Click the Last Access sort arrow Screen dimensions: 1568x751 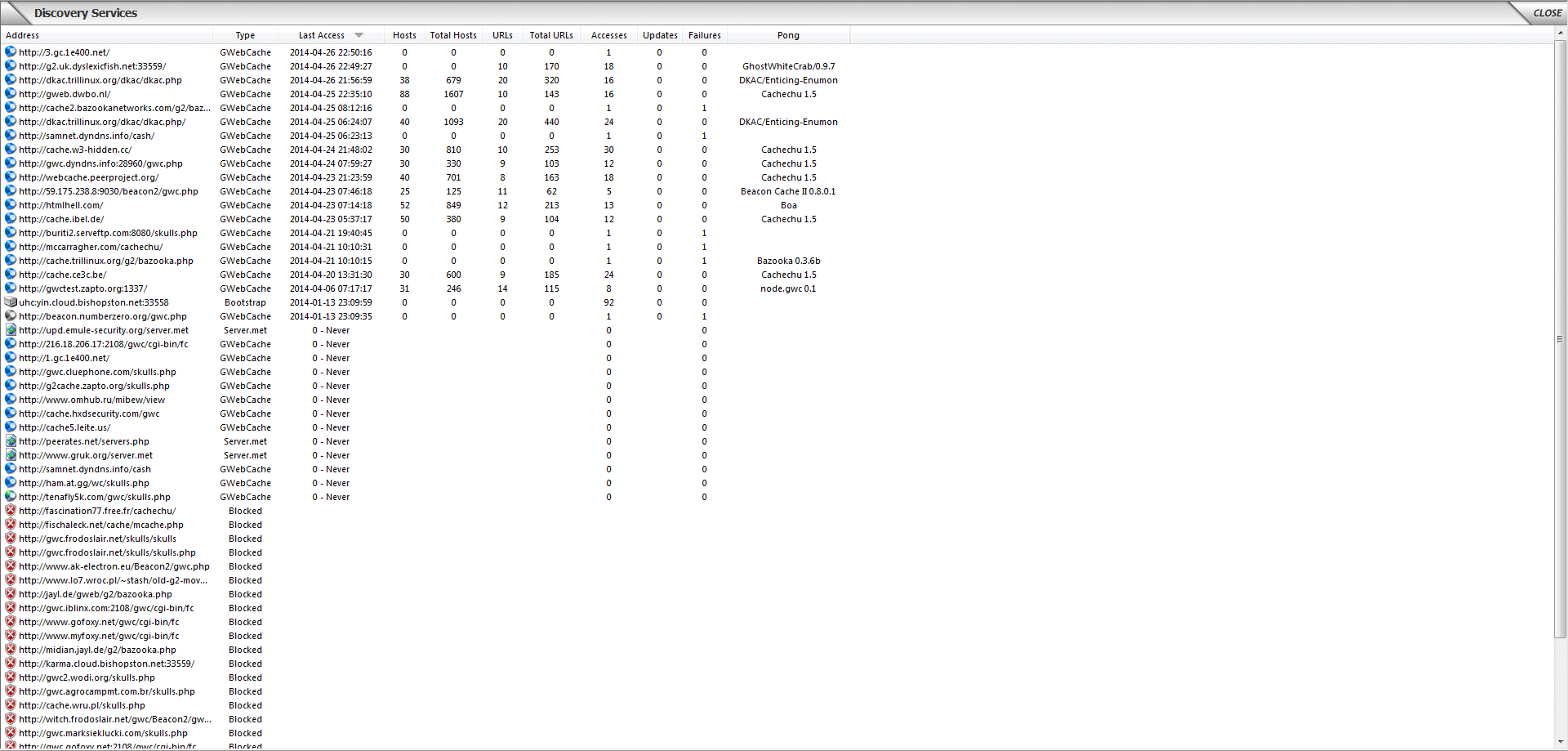(359, 35)
